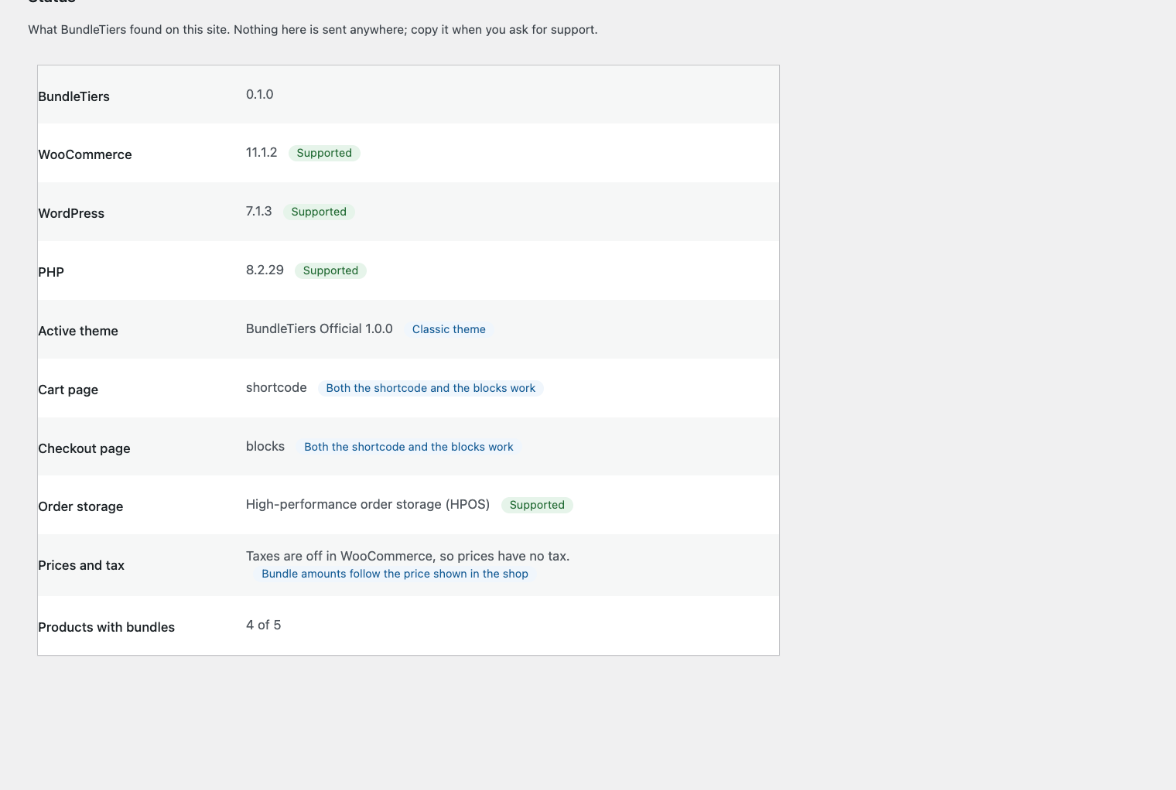The image size is (1176, 790).
Task: Click the What BundleTiers found on this site description
Action: point(313,30)
